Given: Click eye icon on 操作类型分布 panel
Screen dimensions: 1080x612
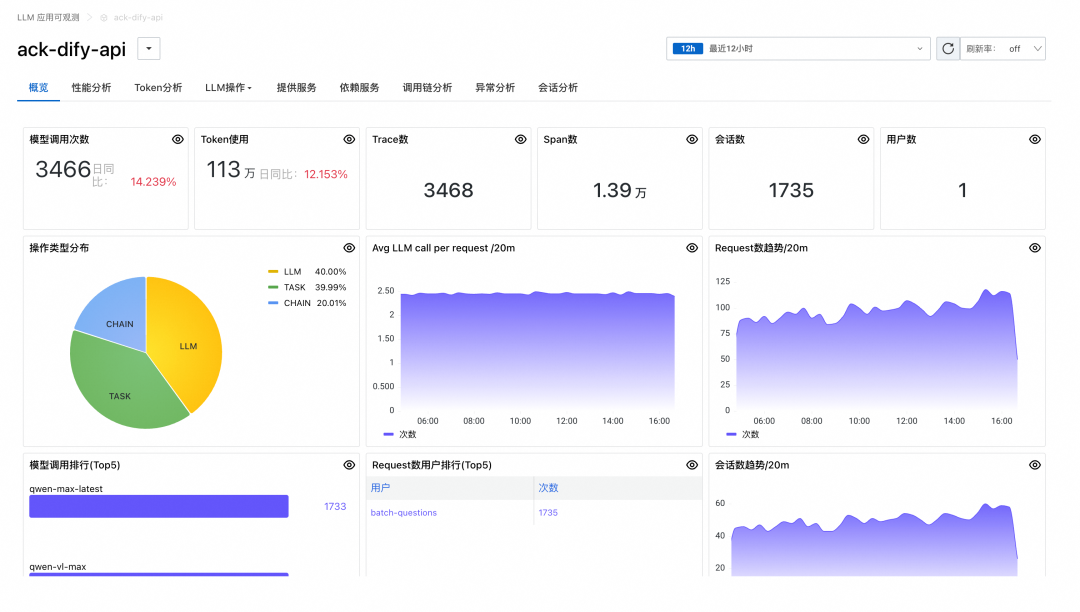Looking at the screenshot, I should point(349,248).
